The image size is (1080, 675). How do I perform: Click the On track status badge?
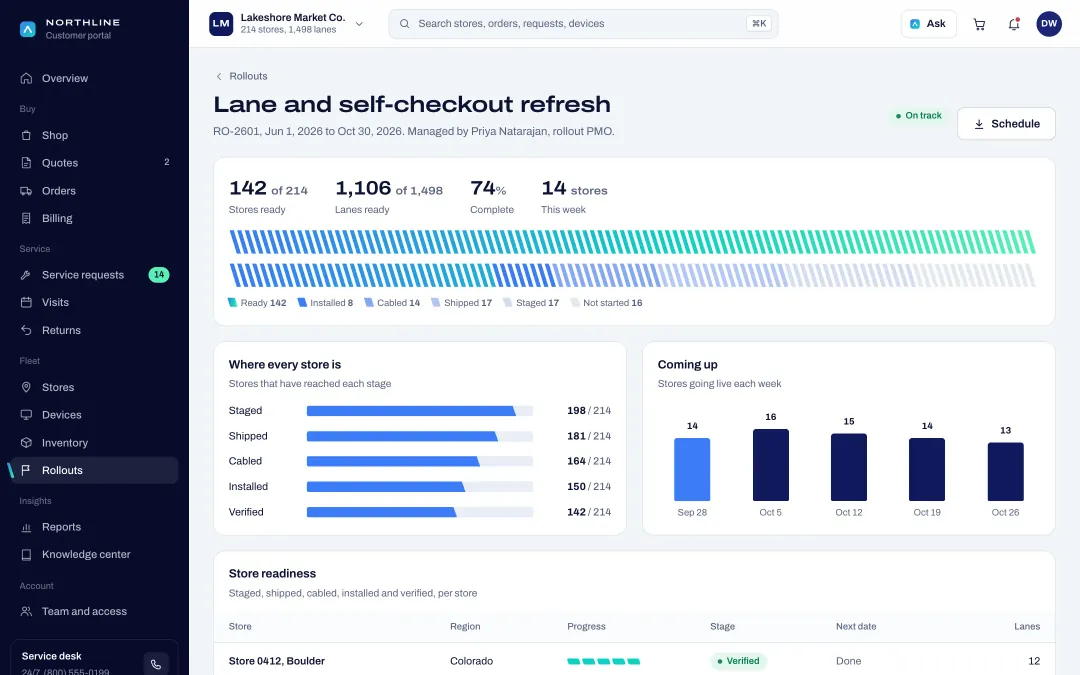point(918,116)
